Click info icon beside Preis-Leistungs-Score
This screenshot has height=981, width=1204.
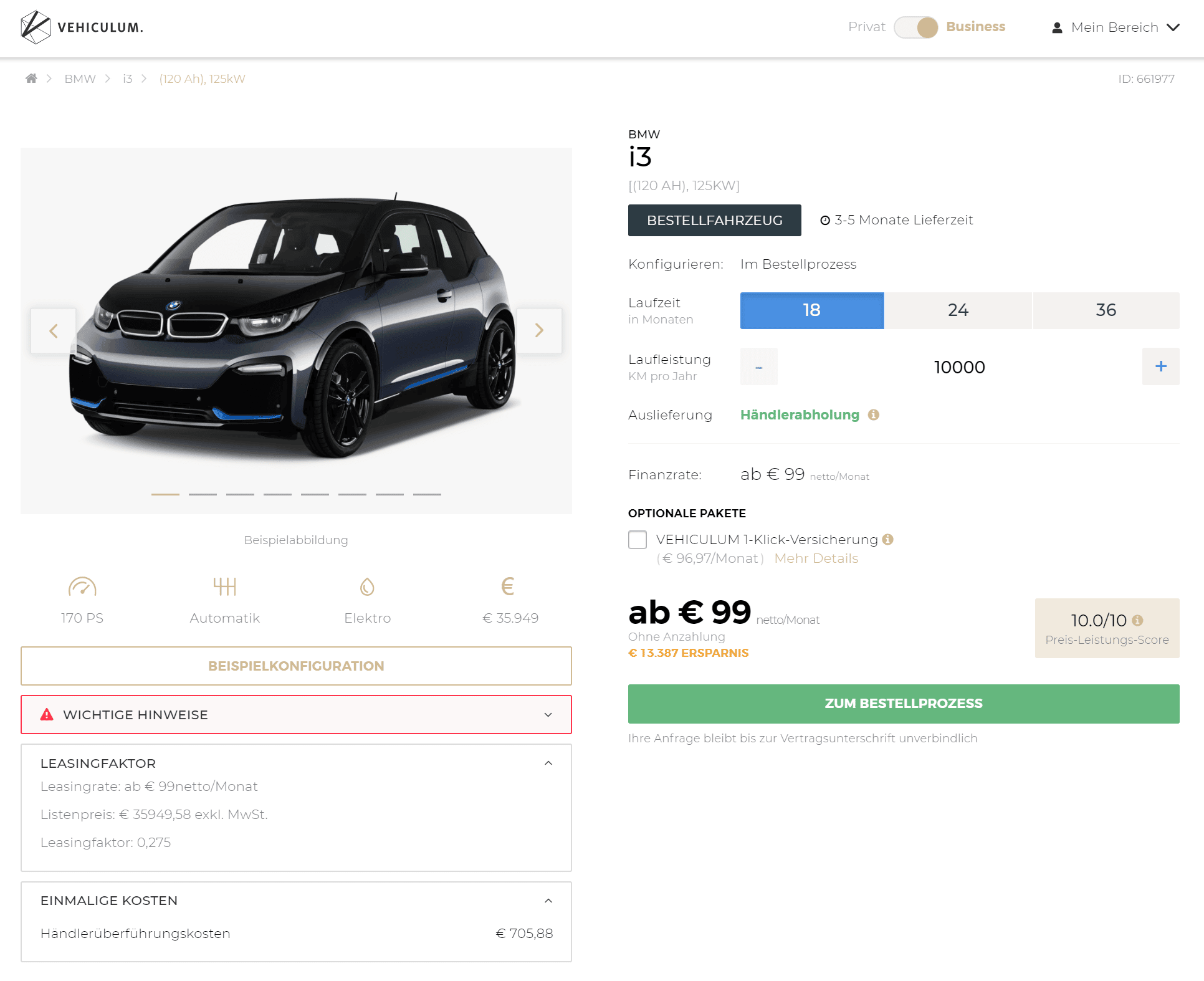click(1138, 620)
